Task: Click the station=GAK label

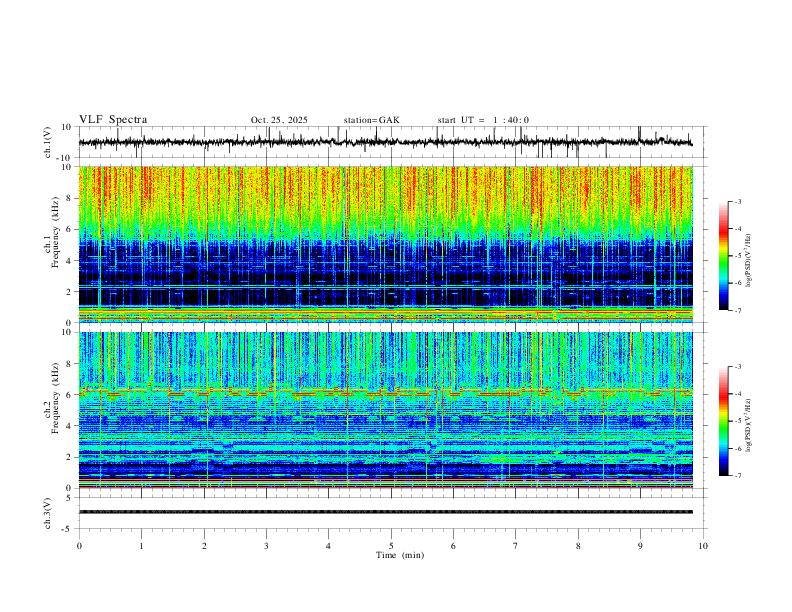Action: (371, 120)
